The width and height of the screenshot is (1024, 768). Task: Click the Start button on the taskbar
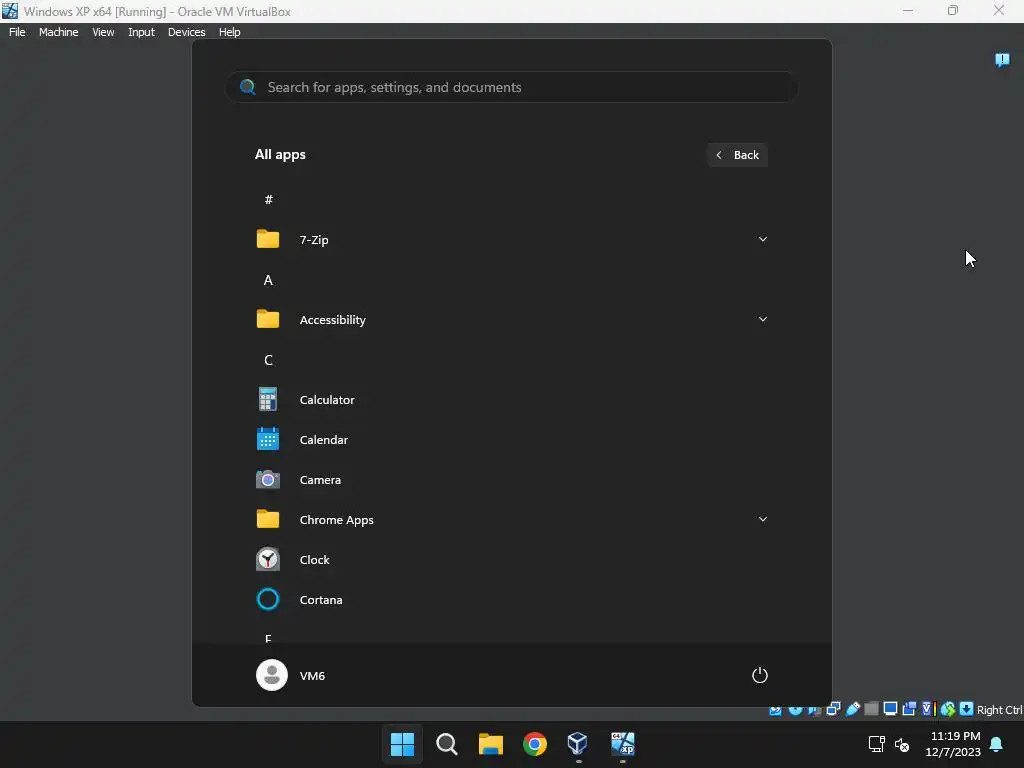[x=402, y=744]
